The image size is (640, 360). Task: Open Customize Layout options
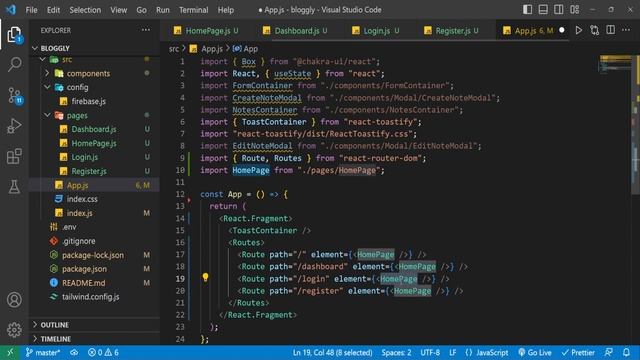point(575,9)
